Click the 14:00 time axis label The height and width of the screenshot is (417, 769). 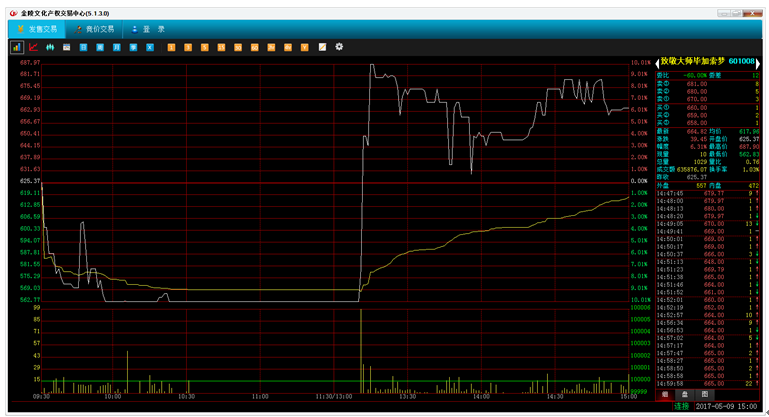click(x=481, y=396)
